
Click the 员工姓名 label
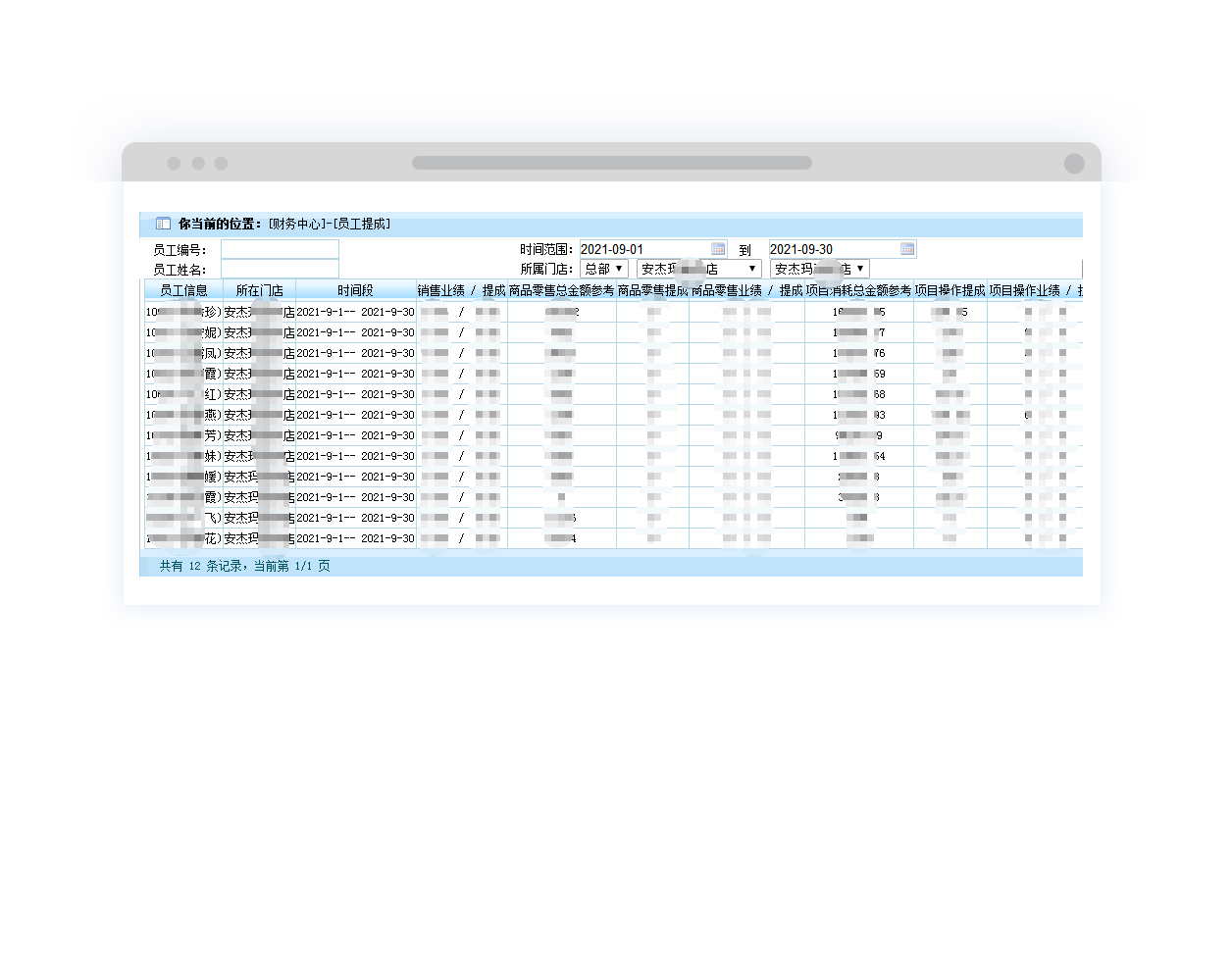click(179, 270)
